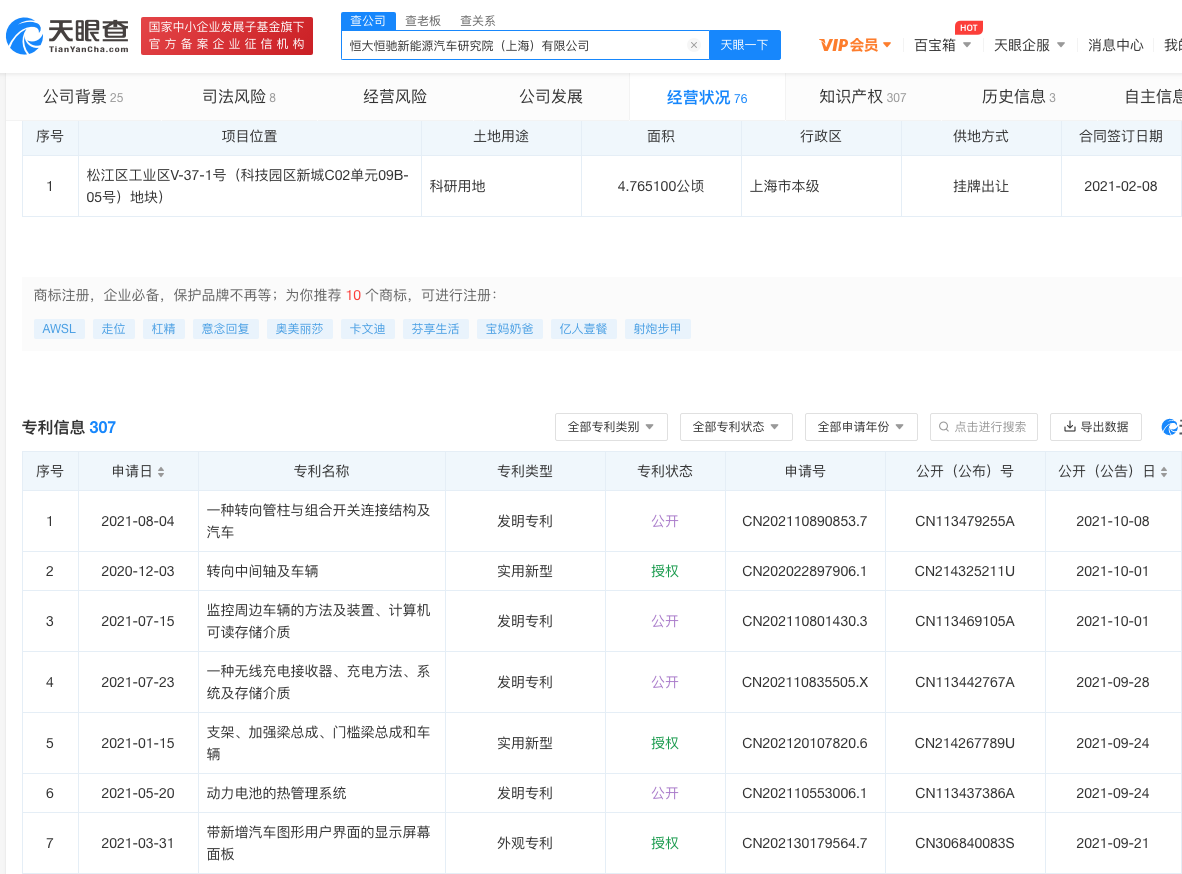This screenshot has width=1182, height=874.
Task: Open the 公司发展 tab
Action: (551, 97)
